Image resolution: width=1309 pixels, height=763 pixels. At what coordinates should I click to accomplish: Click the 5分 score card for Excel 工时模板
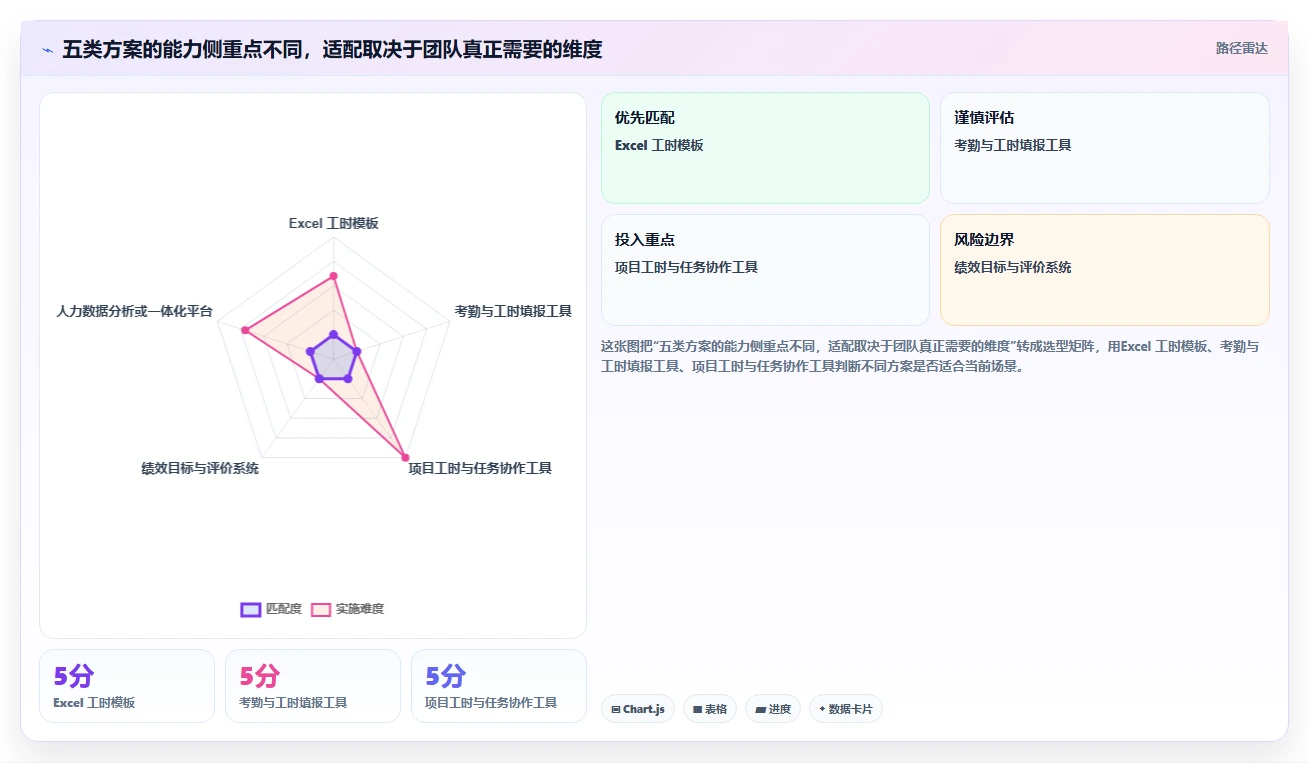[127, 686]
